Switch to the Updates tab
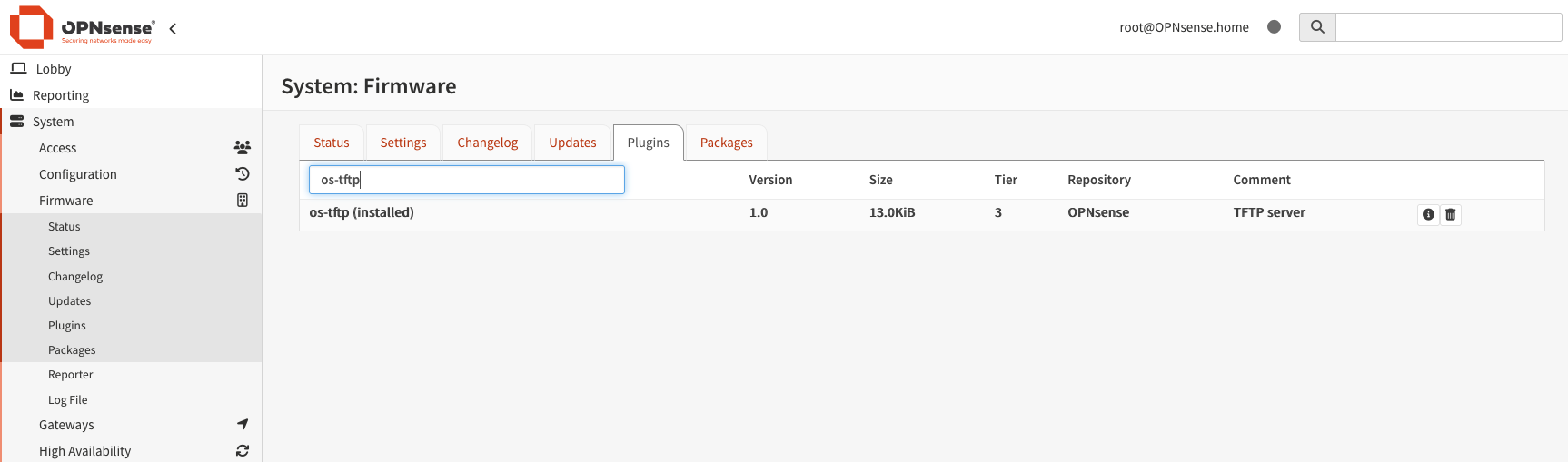 572,143
